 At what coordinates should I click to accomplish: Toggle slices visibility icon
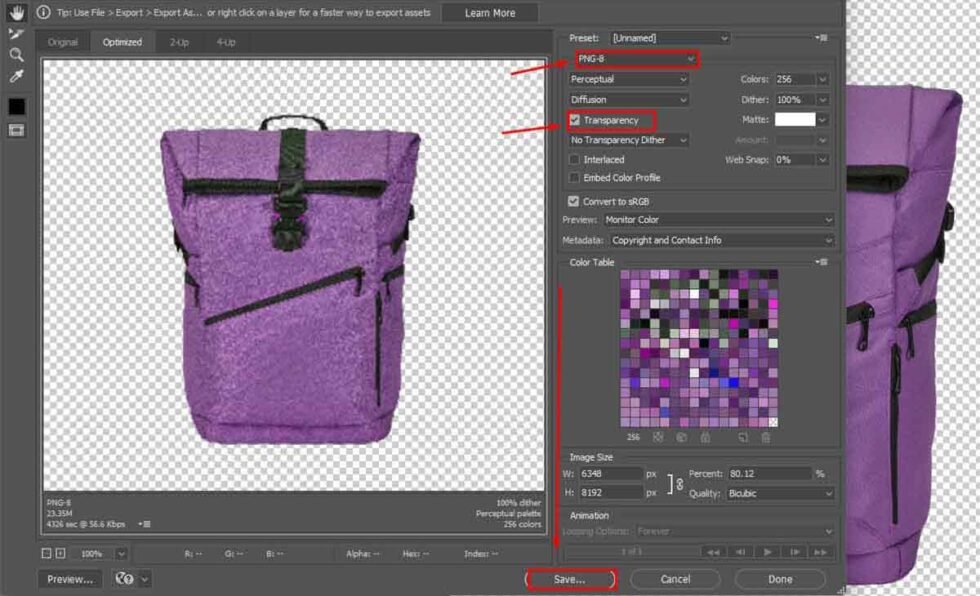[x=16, y=131]
